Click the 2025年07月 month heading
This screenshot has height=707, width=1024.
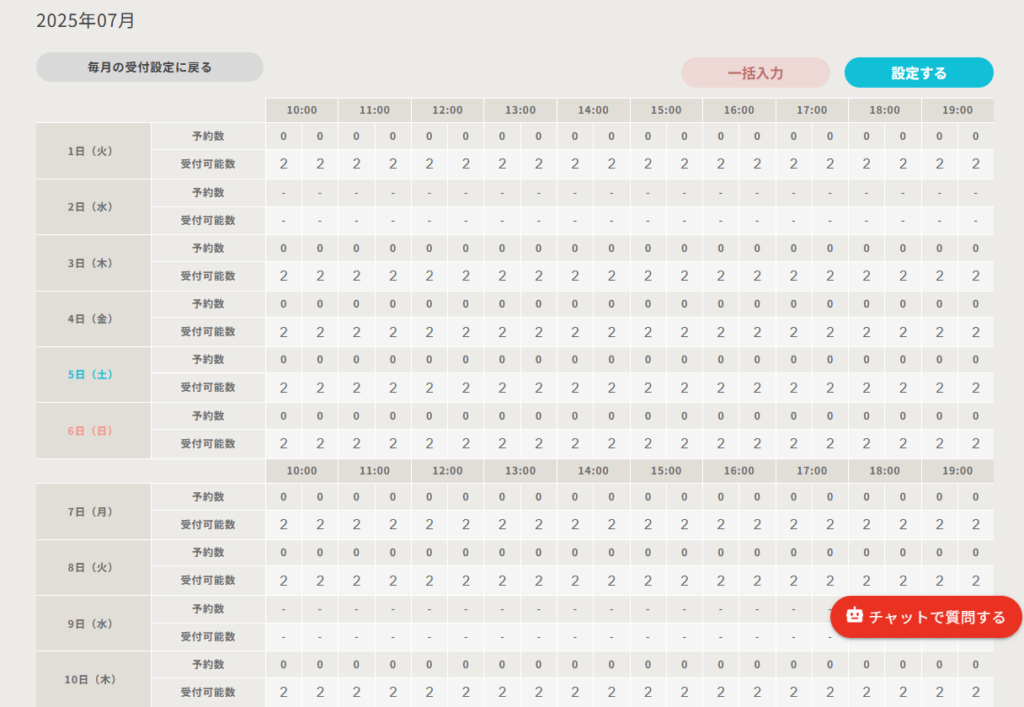[85, 20]
